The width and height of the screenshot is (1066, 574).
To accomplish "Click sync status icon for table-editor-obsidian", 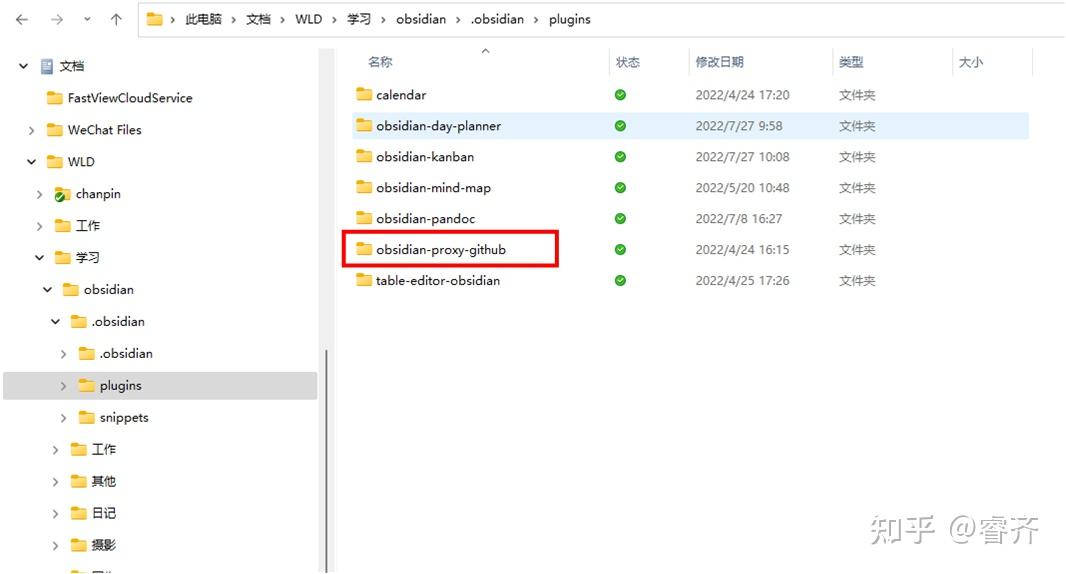I will [620, 280].
